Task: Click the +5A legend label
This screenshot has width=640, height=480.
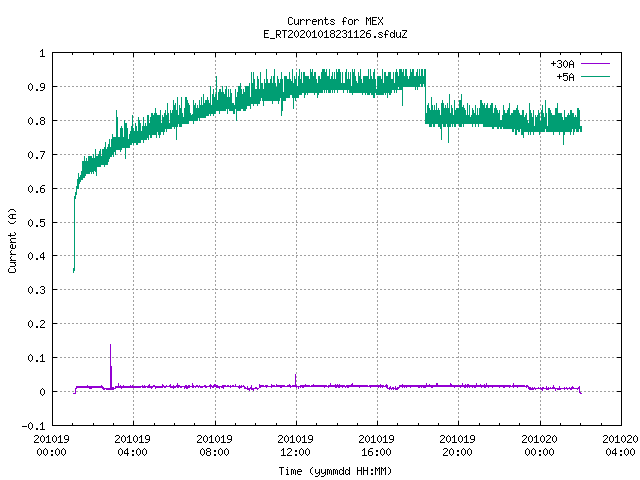Action: tap(565, 77)
